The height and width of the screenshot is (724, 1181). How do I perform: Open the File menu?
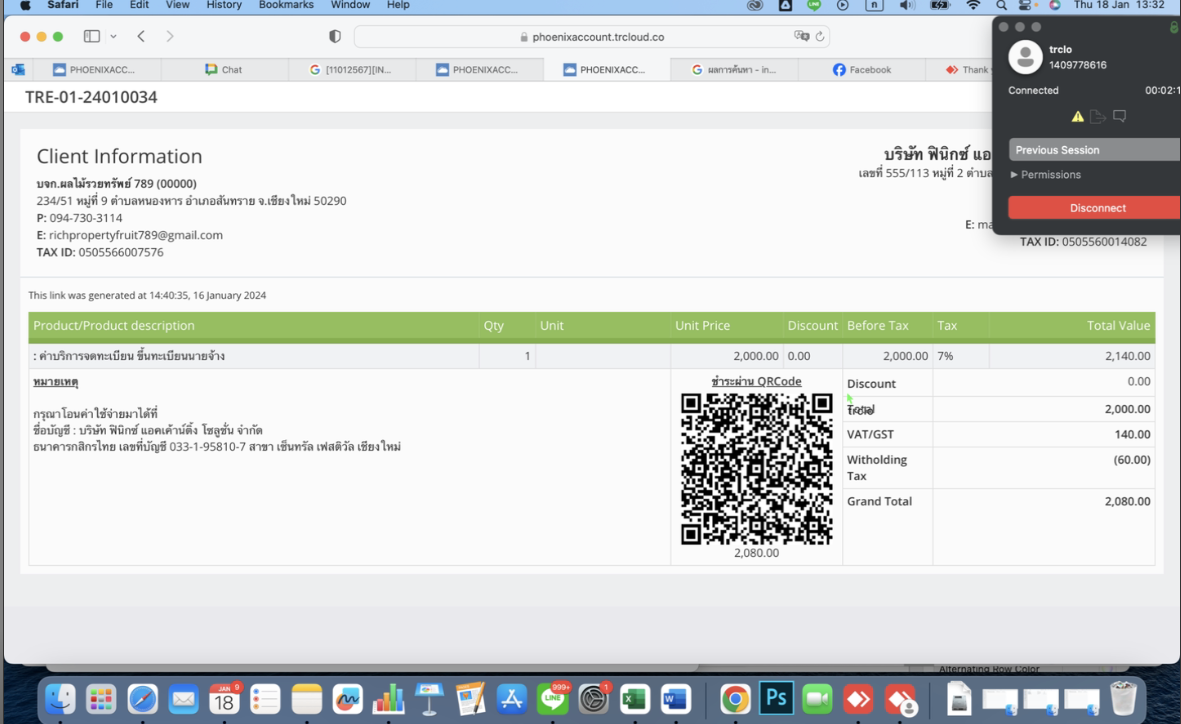[x=104, y=5]
